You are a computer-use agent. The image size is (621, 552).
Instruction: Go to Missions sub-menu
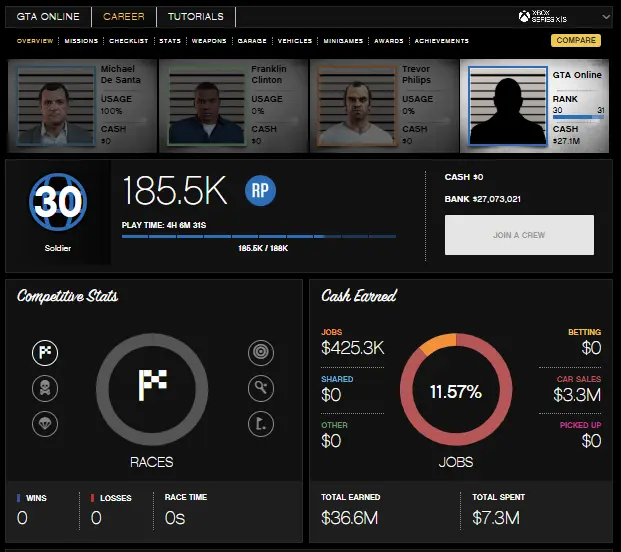pos(81,41)
